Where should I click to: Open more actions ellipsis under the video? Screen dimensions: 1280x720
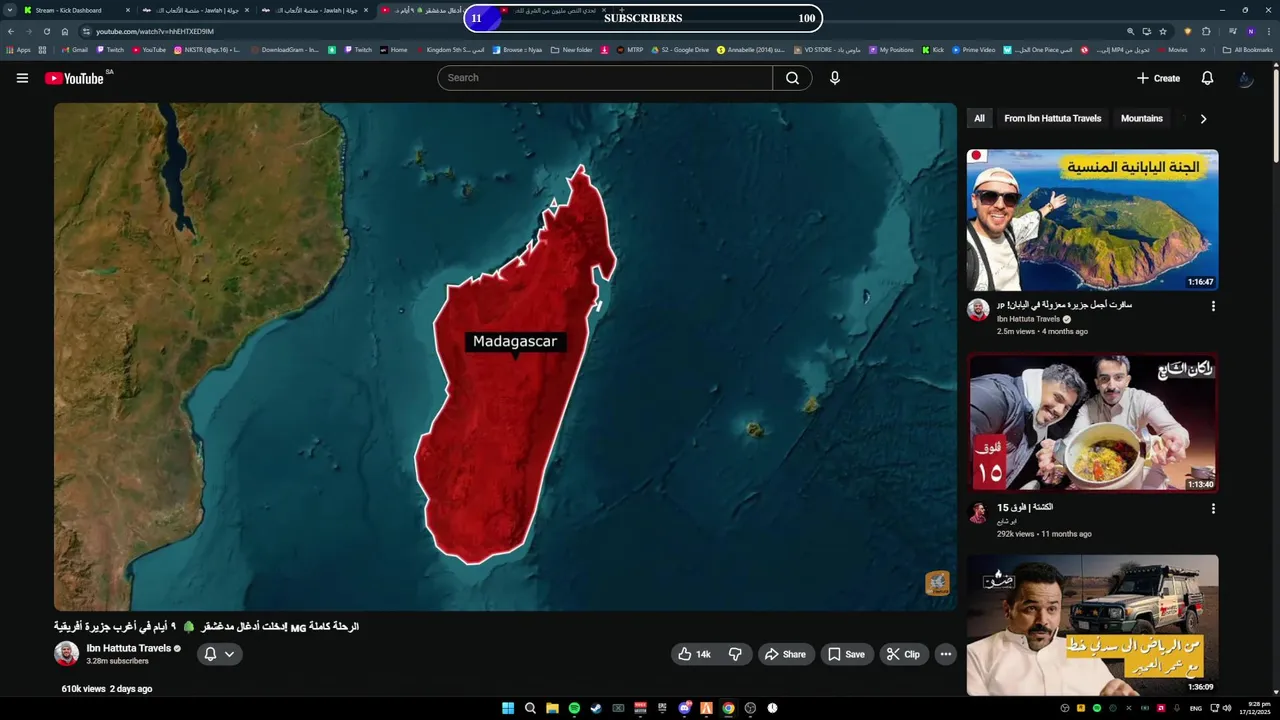(x=946, y=654)
